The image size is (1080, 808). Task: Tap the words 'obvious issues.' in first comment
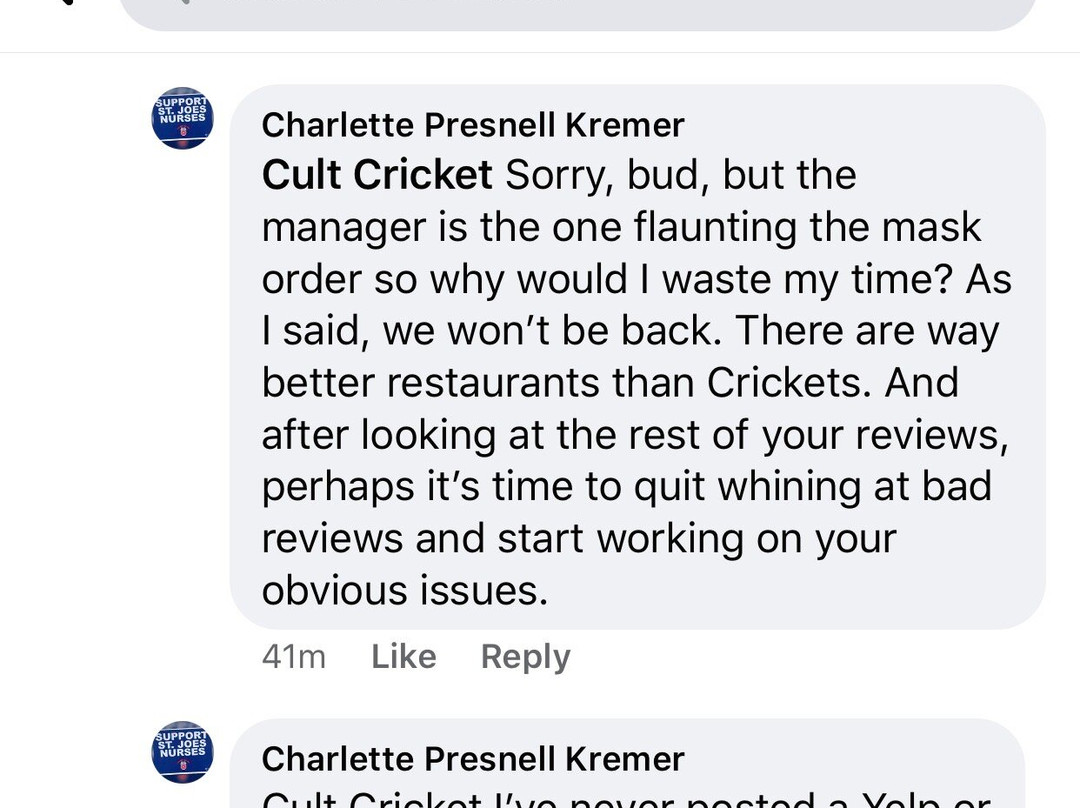(405, 591)
